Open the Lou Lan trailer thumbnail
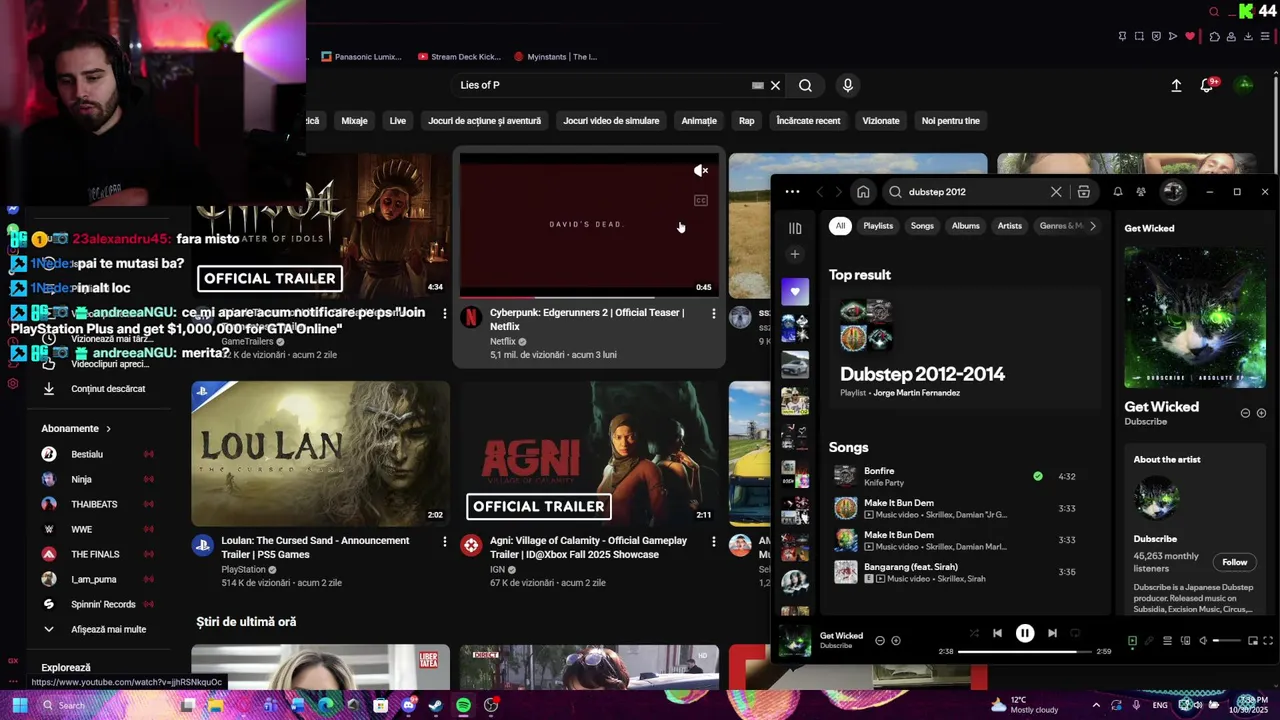Screen dimensions: 1280x720 (321, 454)
